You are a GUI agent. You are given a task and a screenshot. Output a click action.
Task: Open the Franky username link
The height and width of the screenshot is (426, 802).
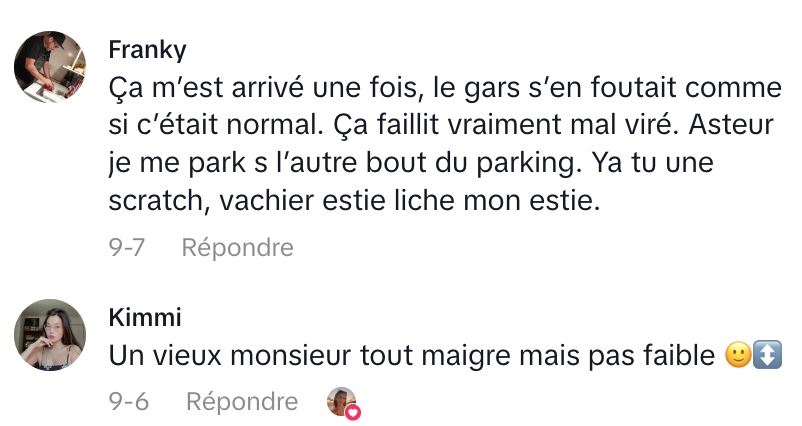click(x=147, y=50)
